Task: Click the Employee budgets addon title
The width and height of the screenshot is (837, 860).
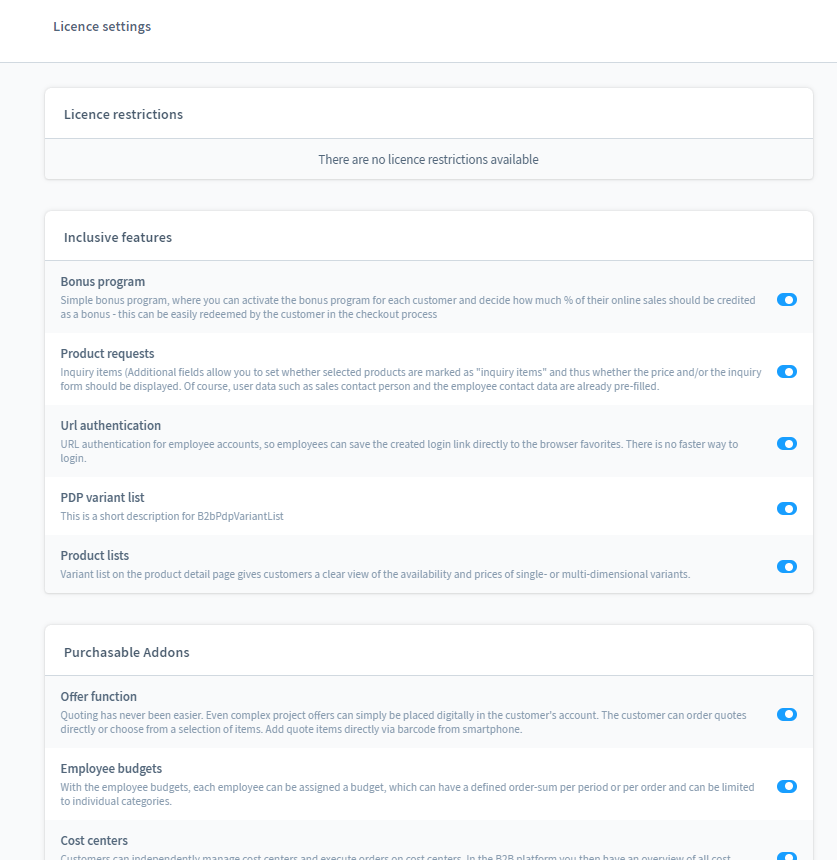Action: click(x=112, y=769)
